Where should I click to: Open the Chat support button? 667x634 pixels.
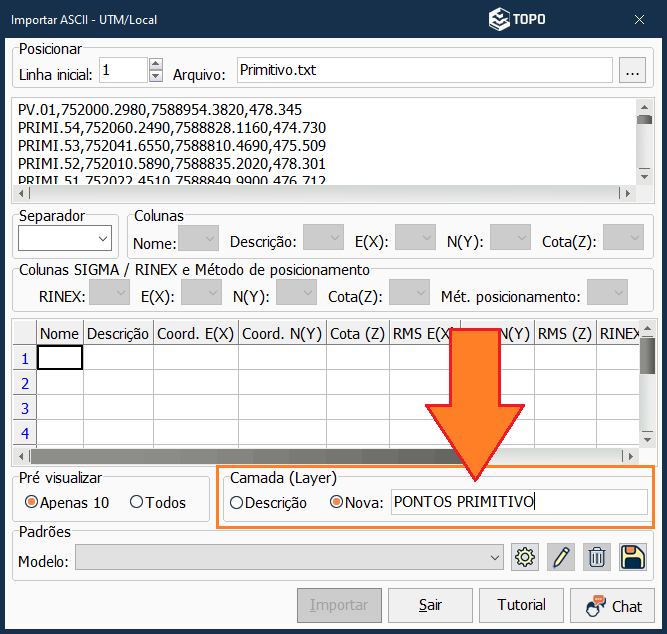(x=612, y=605)
